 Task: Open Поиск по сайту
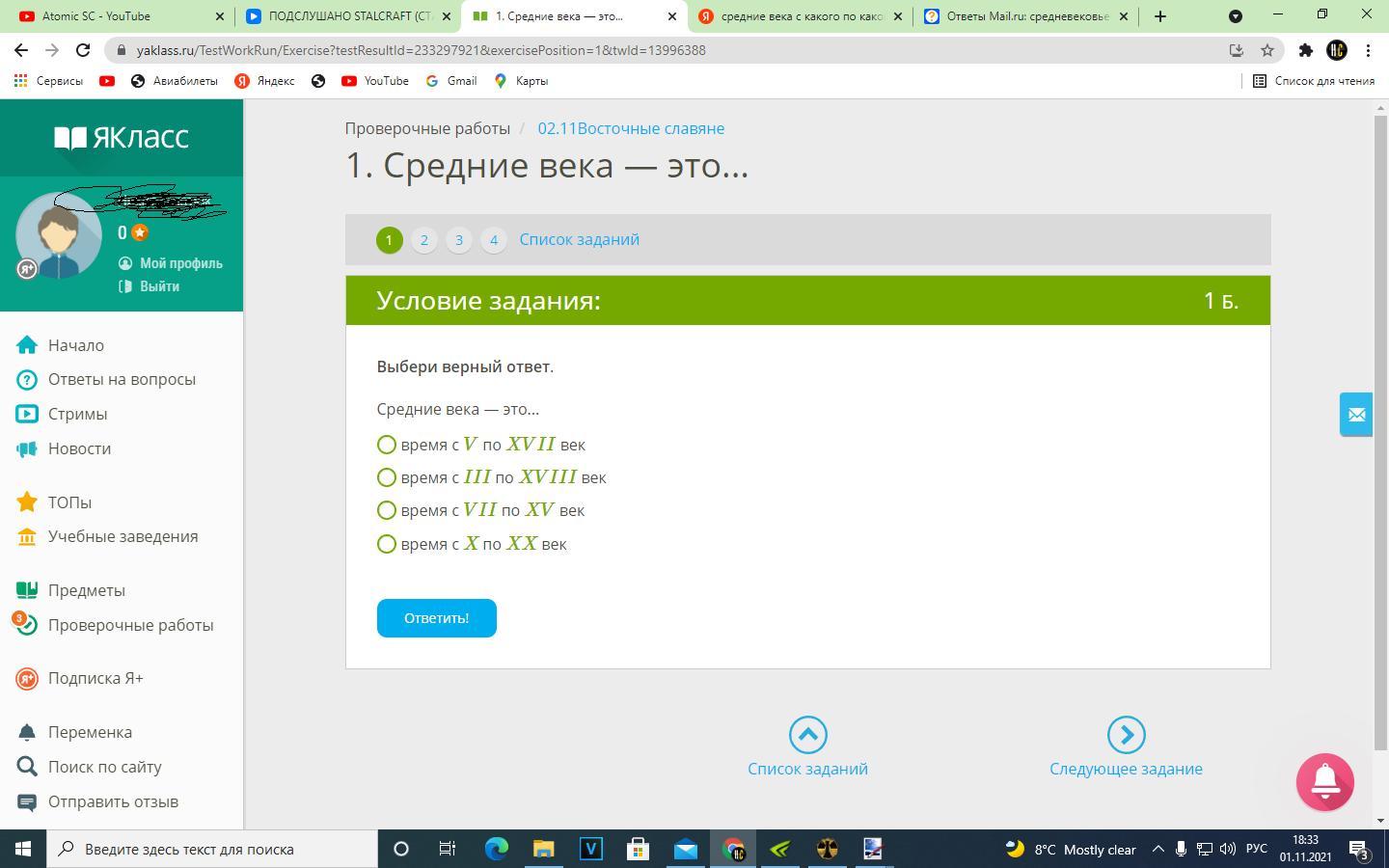[x=104, y=767]
